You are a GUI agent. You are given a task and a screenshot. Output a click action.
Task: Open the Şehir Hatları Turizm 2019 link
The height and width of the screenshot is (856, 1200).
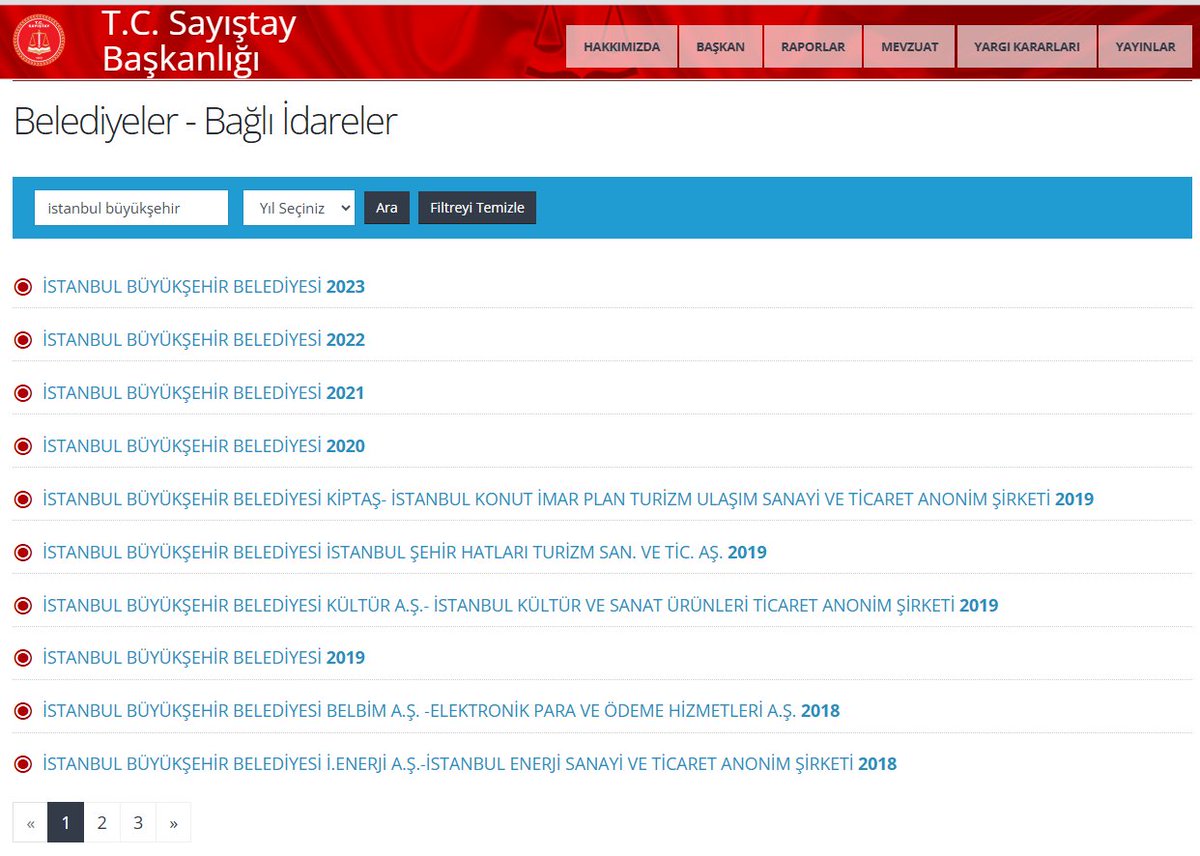click(405, 552)
